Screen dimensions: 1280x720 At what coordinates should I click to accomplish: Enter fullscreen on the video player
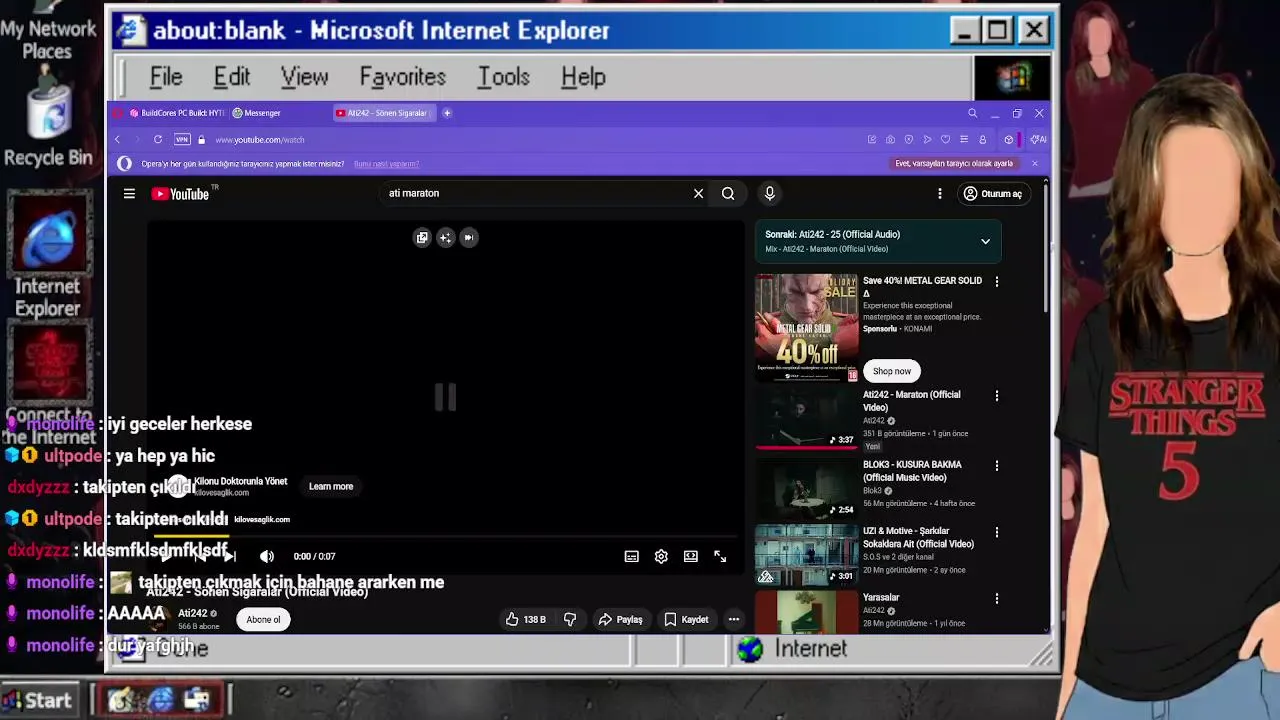720,556
